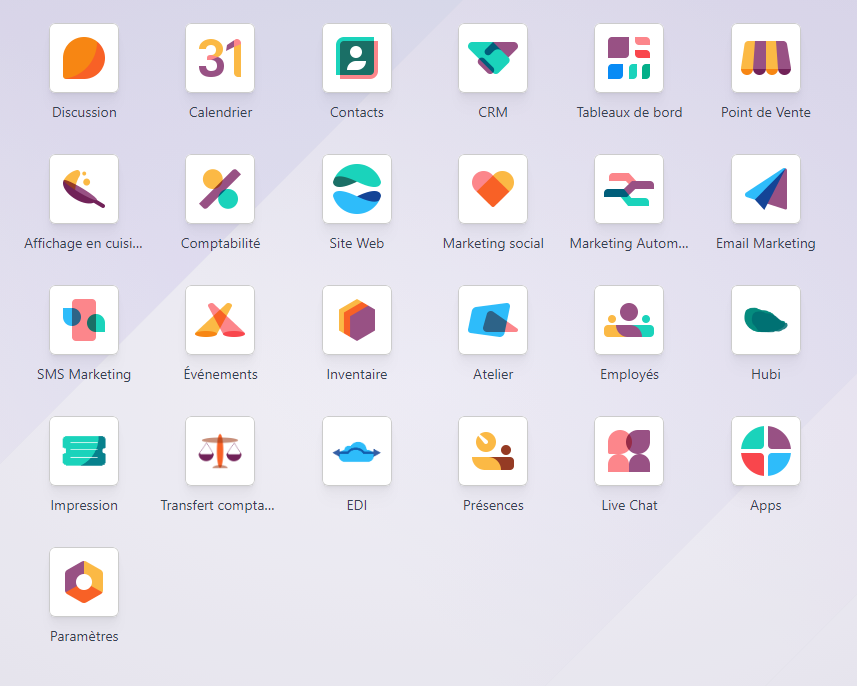
Task: Click the CRM handshake icon
Action: tap(493, 58)
